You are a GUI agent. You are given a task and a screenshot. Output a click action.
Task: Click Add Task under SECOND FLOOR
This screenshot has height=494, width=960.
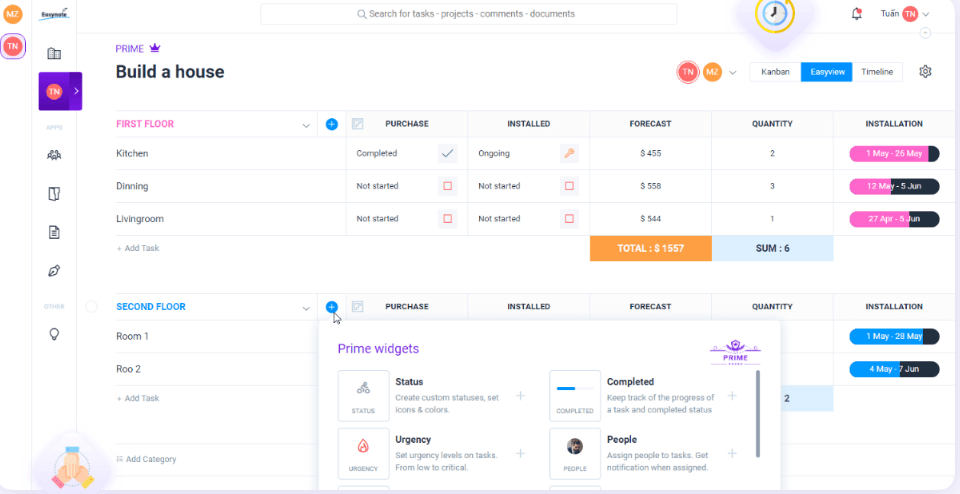tap(138, 398)
